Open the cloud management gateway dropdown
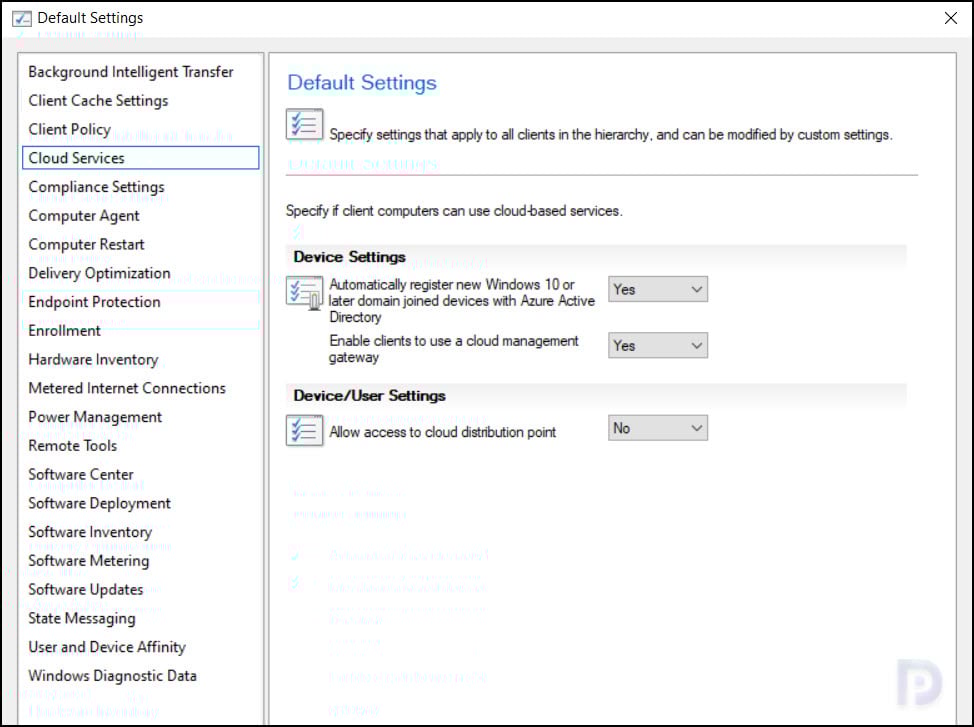The height and width of the screenshot is (727, 974). click(658, 345)
